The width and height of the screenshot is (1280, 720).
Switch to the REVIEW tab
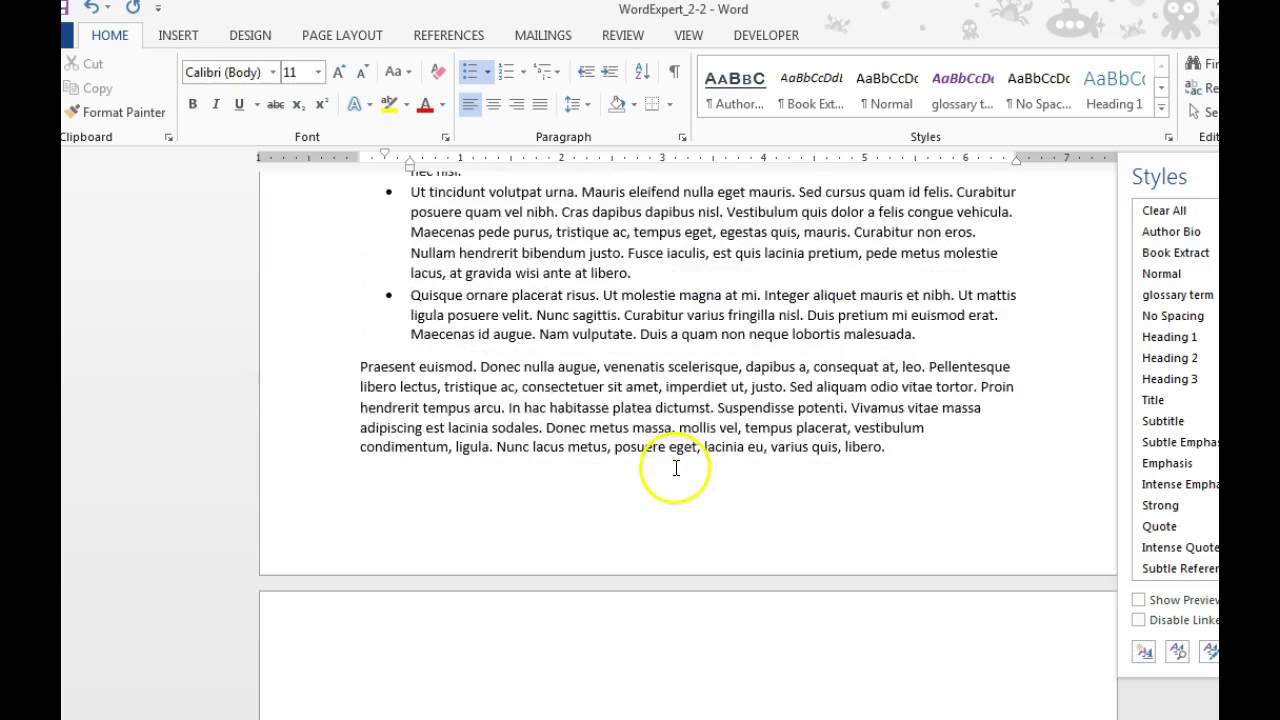point(623,35)
